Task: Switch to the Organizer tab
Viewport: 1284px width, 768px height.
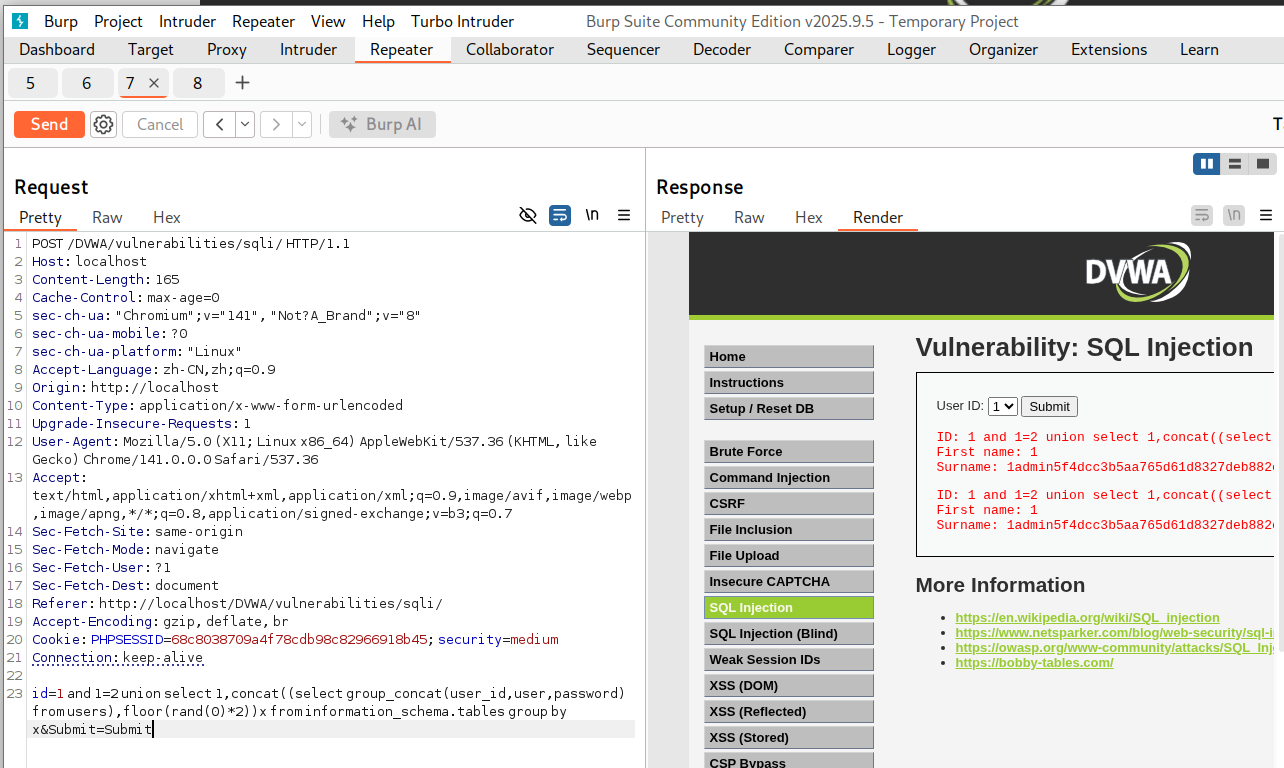Action: click(x=1004, y=49)
